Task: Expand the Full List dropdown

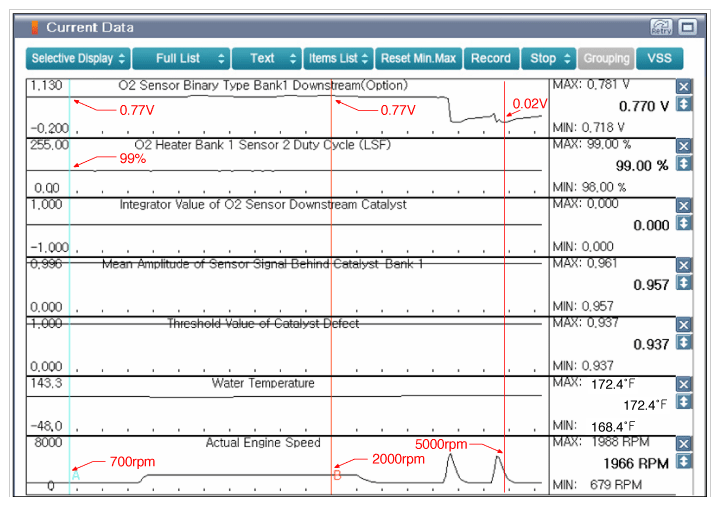Action: [181, 59]
